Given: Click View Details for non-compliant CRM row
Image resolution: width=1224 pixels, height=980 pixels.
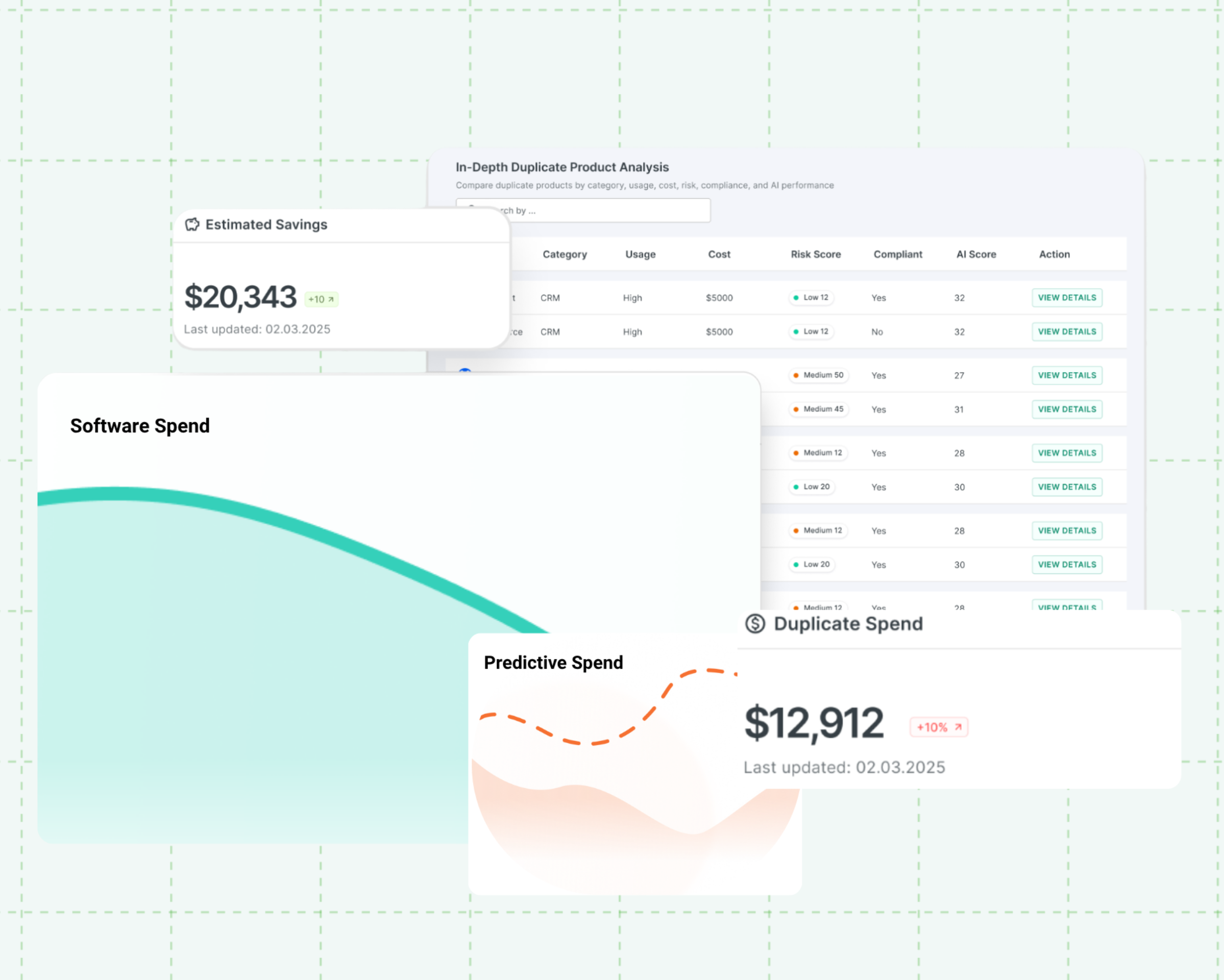Looking at the screenshot, I should [x=1067, y=332].
